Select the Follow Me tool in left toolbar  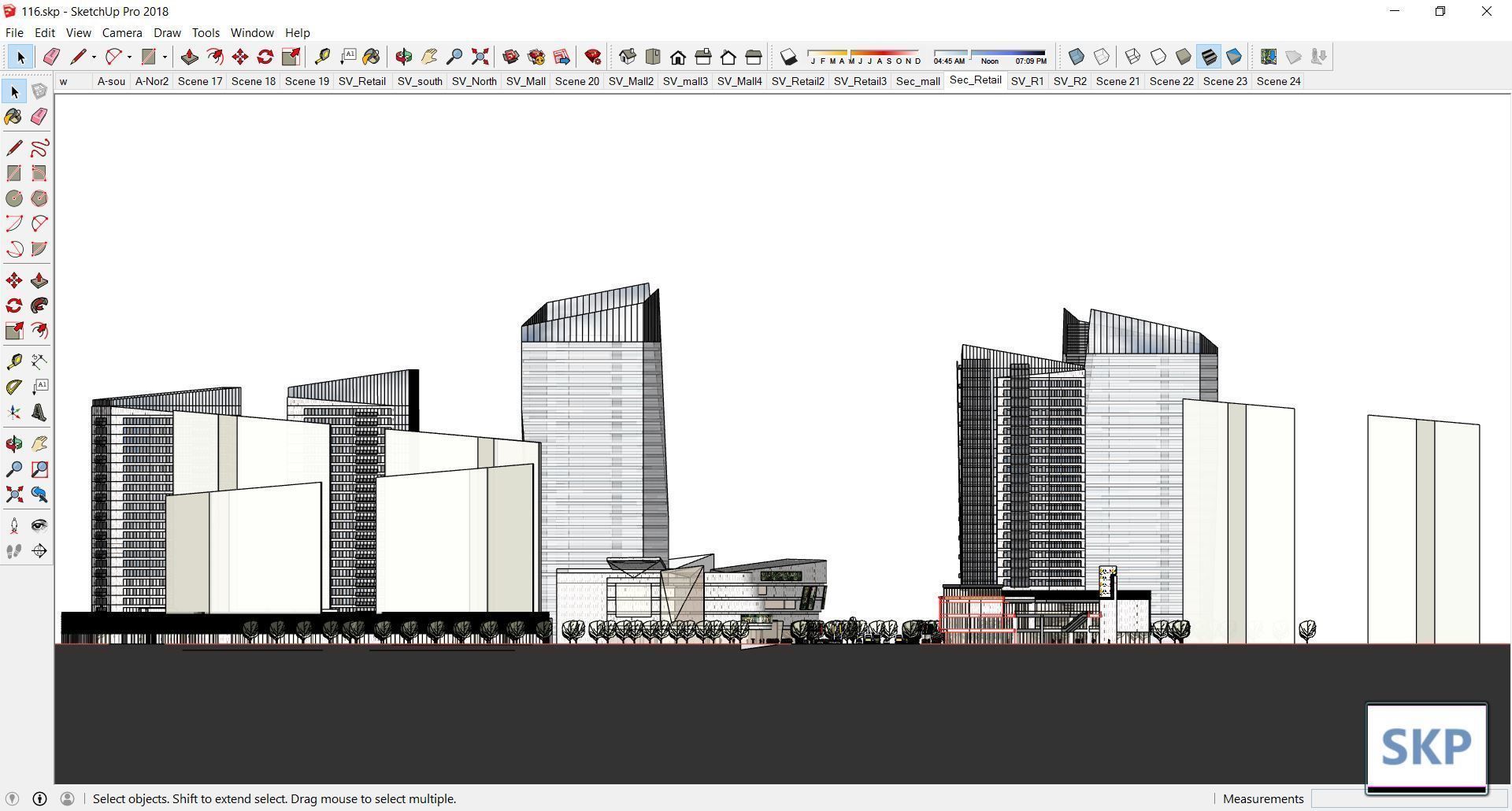click(39, 306)
